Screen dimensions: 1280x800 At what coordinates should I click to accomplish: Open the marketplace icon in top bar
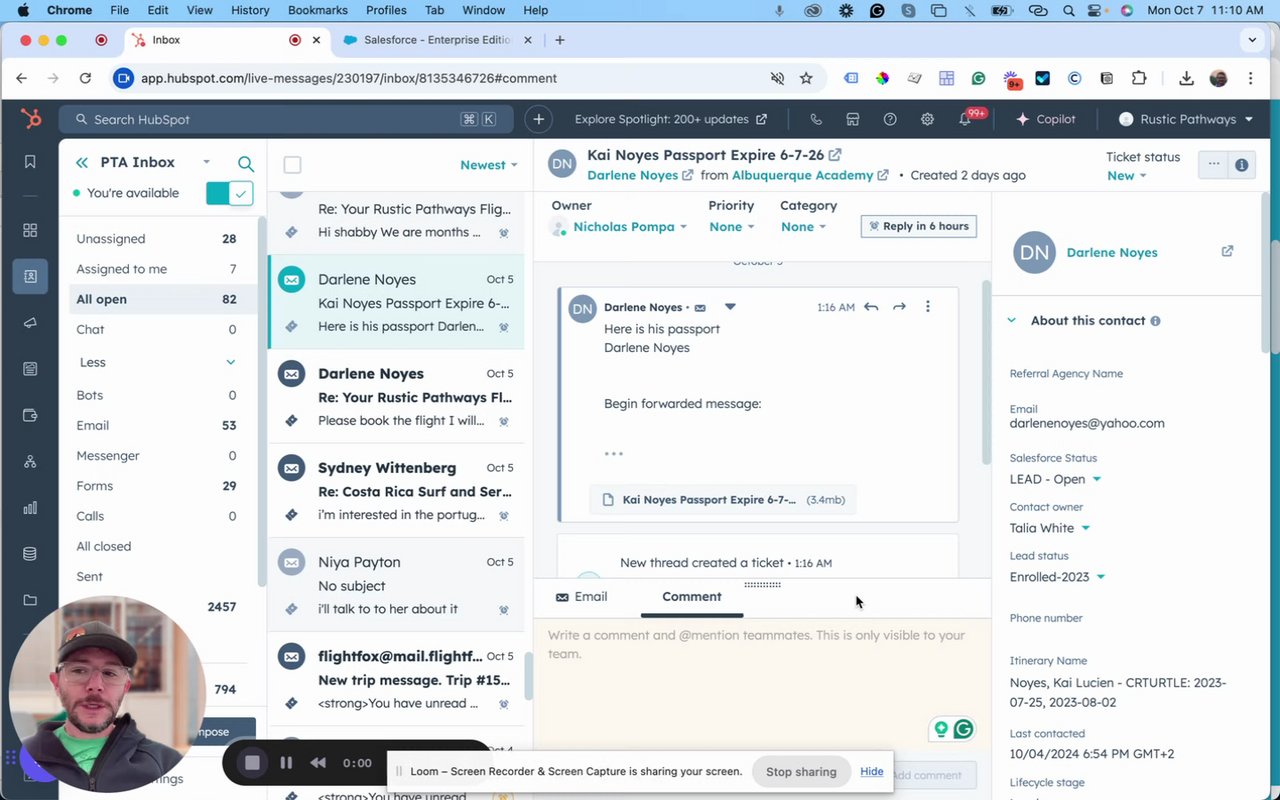853,119
